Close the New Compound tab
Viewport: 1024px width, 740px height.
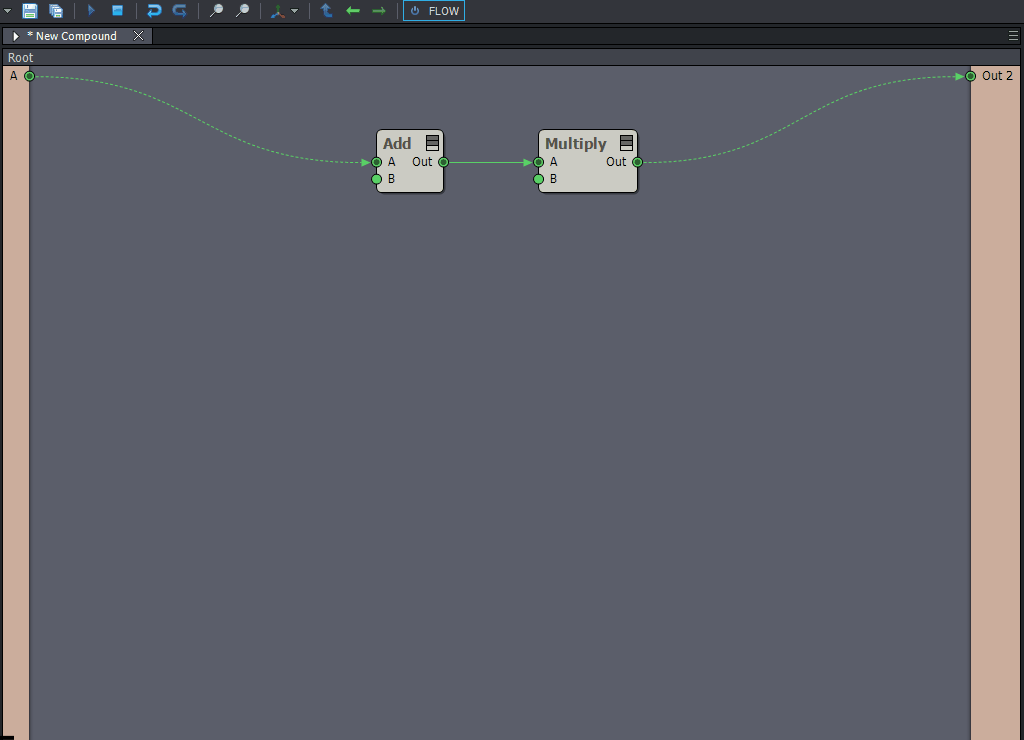point(138,36)
